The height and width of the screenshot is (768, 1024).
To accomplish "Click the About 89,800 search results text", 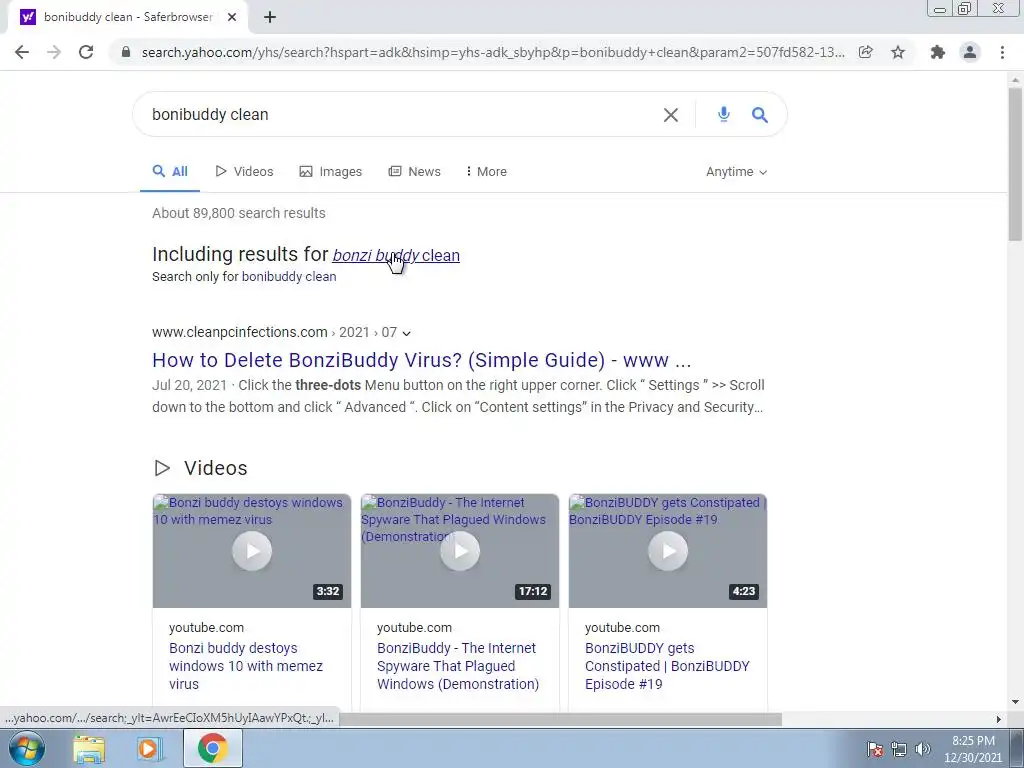I will pos(238,213).
